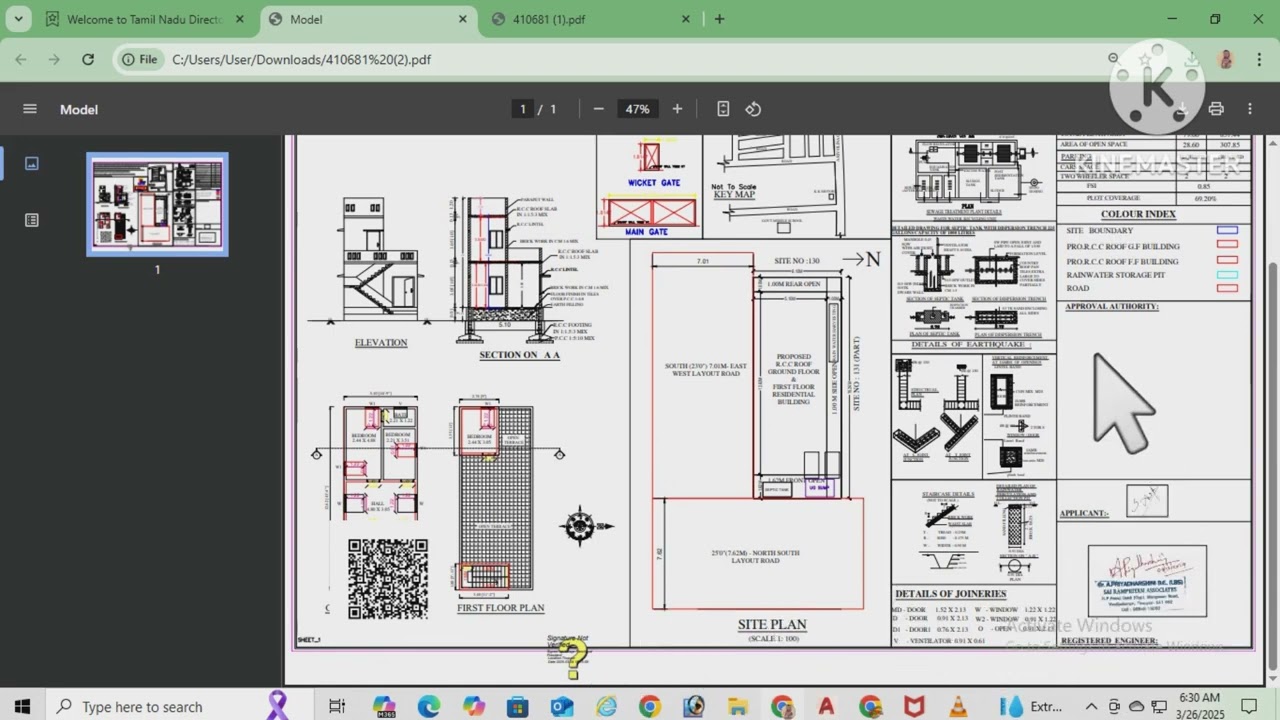
Task: Click the address bar file path
Action: tap(302, 59)
